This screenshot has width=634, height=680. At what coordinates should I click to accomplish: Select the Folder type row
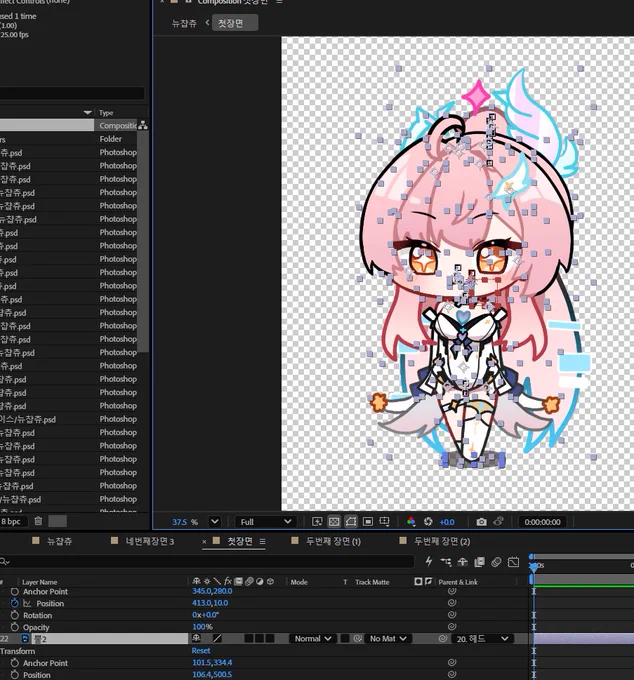coord(69,139)
